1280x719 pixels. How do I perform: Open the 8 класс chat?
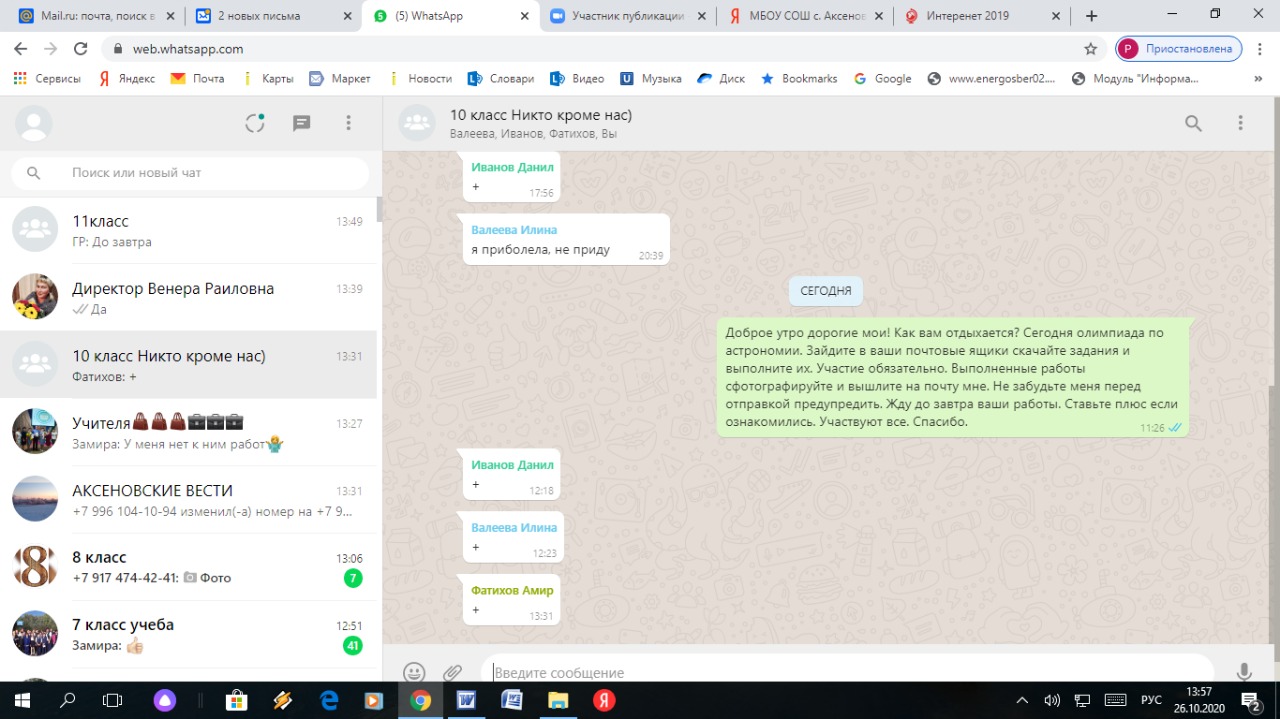click(190, 567)
